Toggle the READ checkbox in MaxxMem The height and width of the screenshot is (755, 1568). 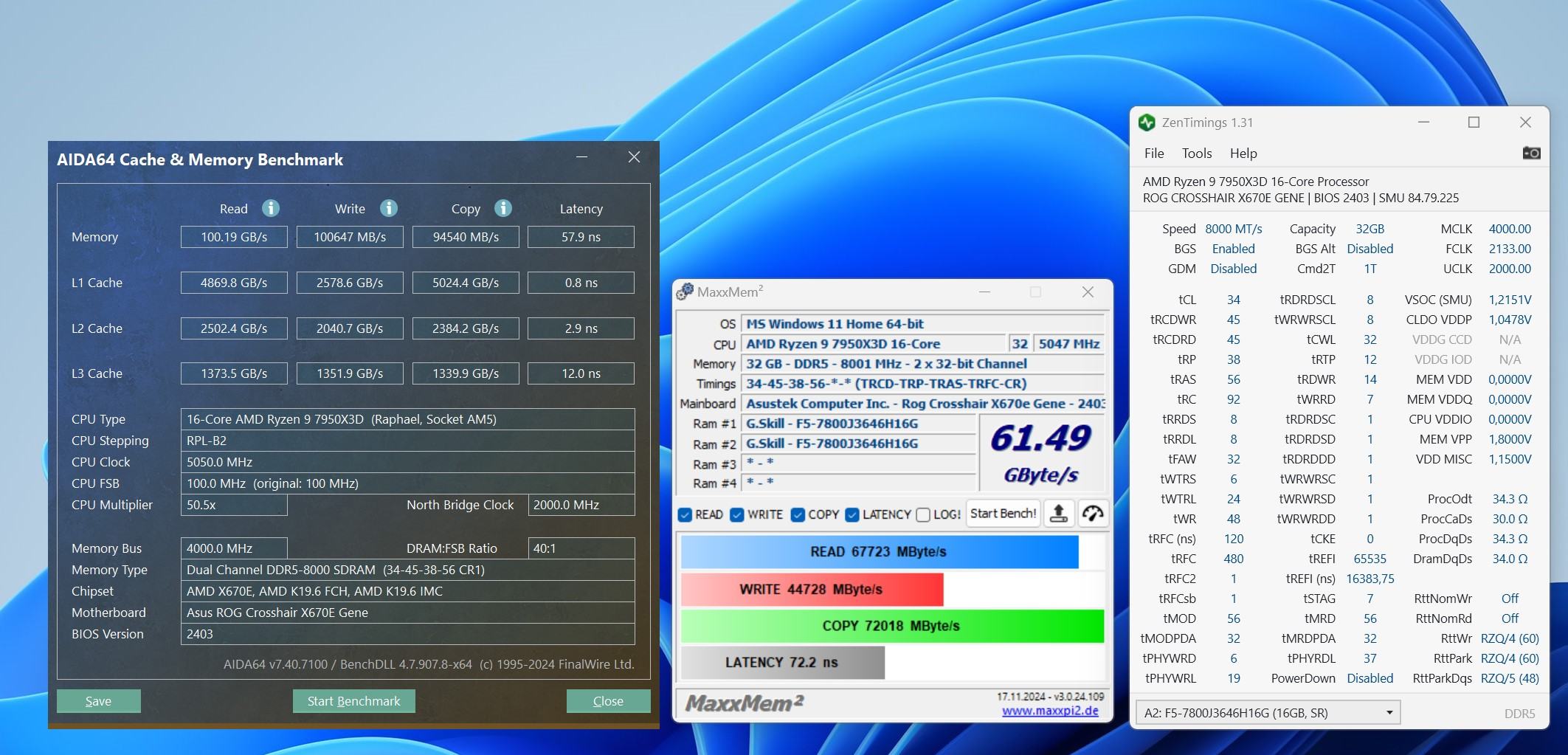685,514
